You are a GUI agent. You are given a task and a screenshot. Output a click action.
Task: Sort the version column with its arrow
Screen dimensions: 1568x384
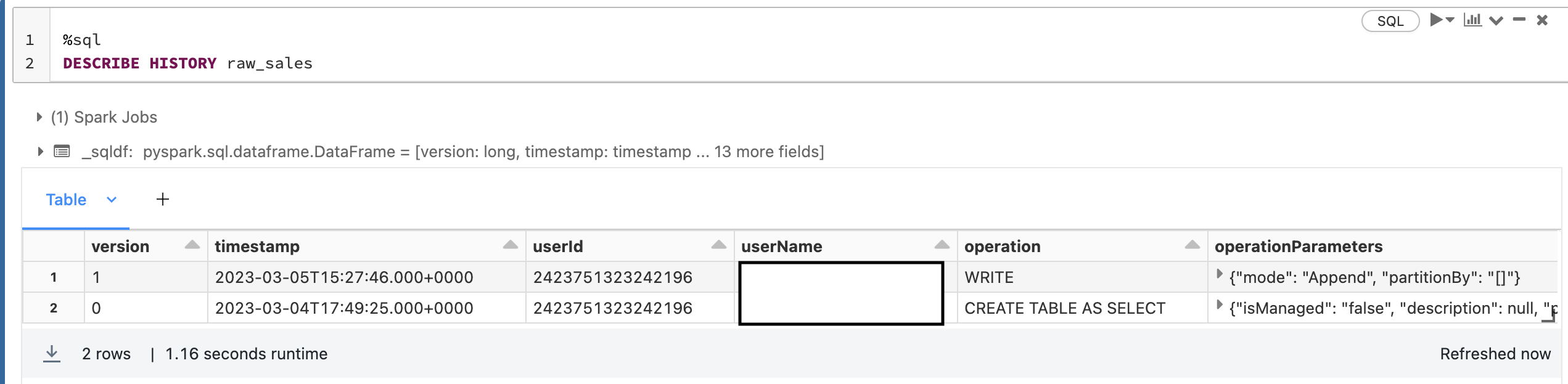pos(192,245)
